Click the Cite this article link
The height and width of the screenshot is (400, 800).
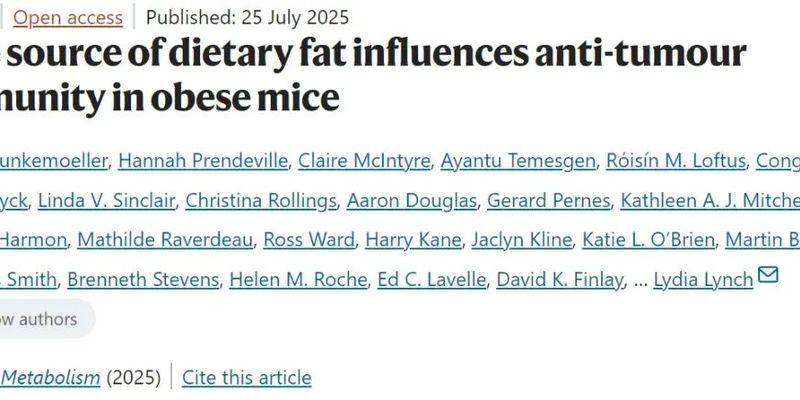[x=247, y=377]
